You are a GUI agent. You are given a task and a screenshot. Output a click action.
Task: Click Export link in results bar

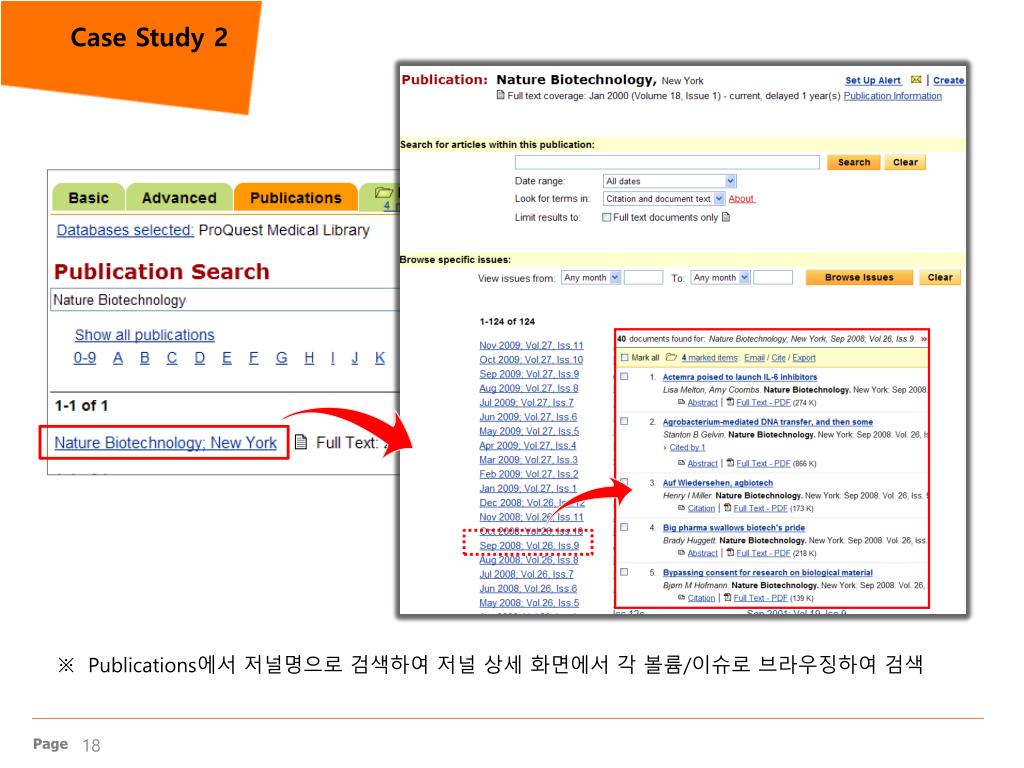coord(804,358)
